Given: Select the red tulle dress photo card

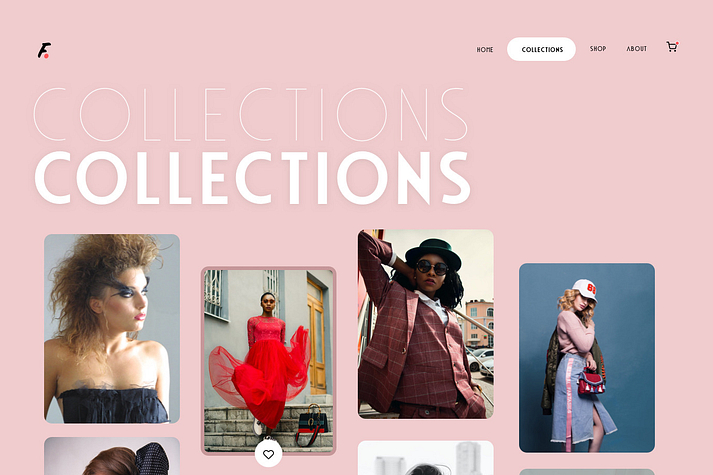Looking at the screenshot, I should [x=268, y=360].
